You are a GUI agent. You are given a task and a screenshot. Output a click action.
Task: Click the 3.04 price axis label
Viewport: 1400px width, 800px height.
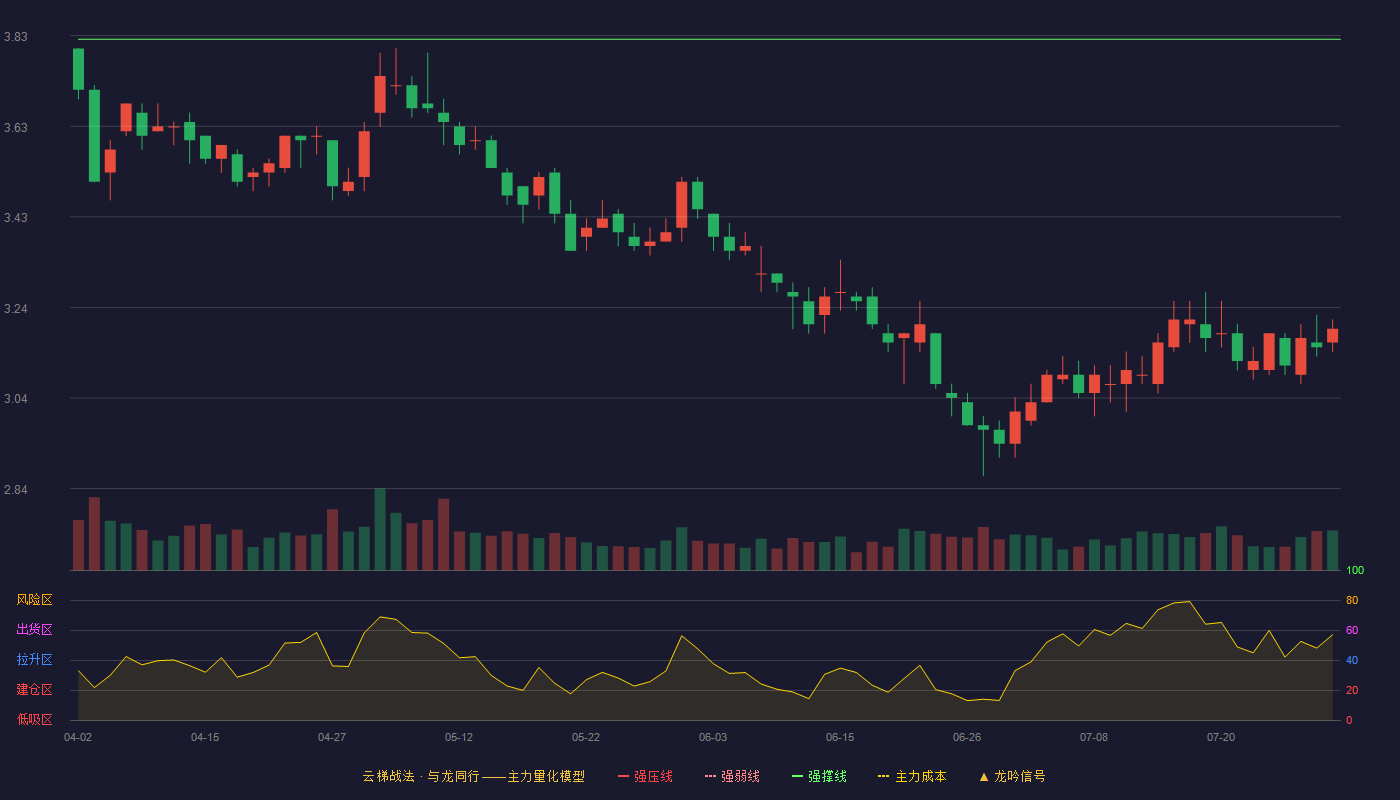coord(16,399)
